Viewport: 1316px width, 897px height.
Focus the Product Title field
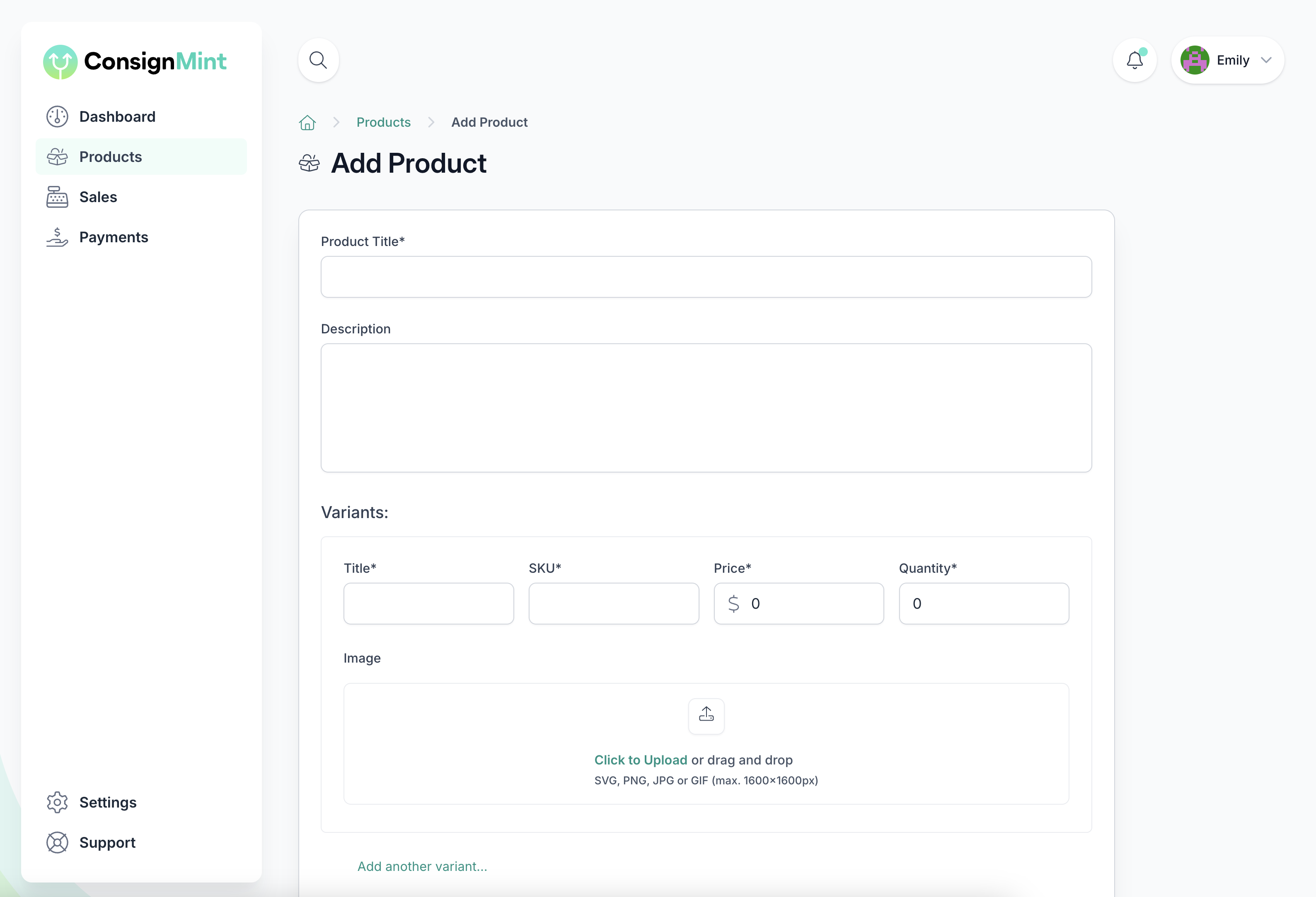point(706,277)
